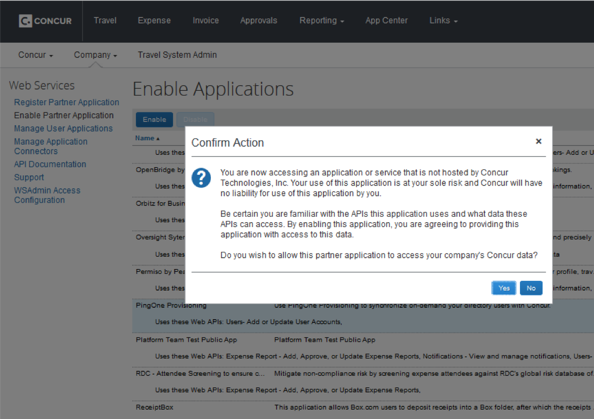
Task: Open Travel System Admin
Action: [x=177, y=55]
